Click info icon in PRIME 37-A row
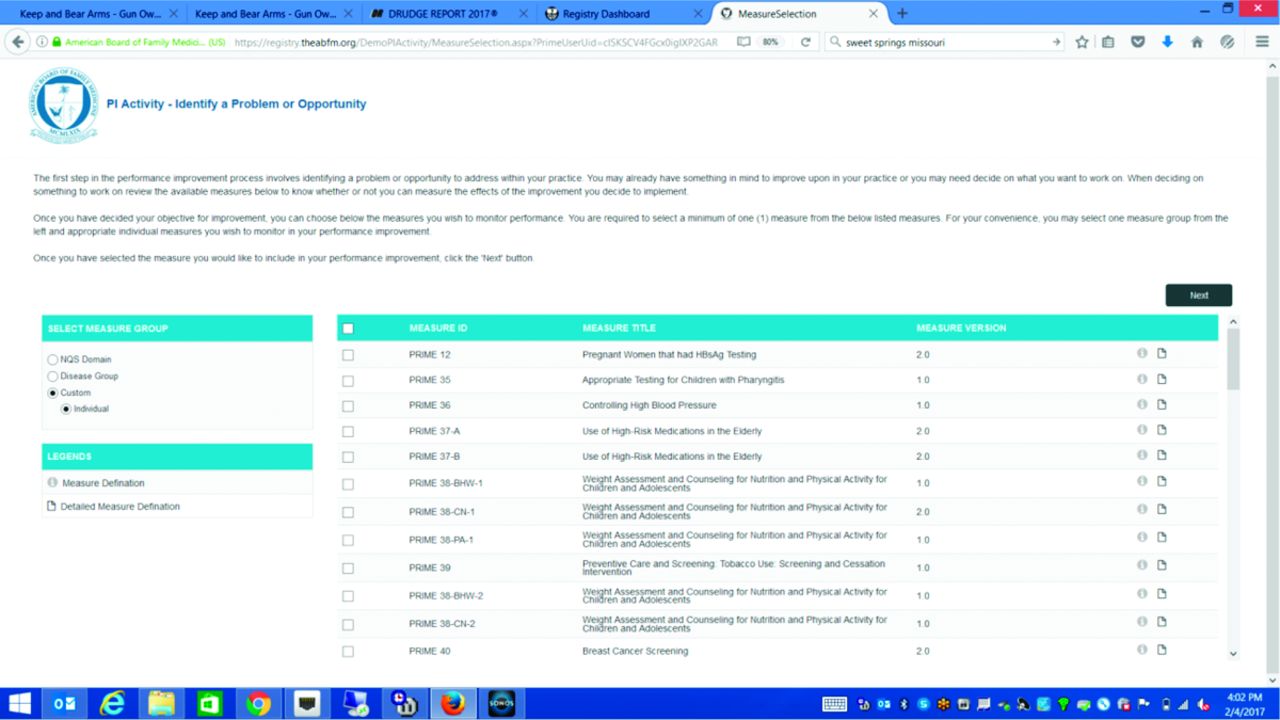Viewport: 1280px width, 720px height. (1142, 430)
